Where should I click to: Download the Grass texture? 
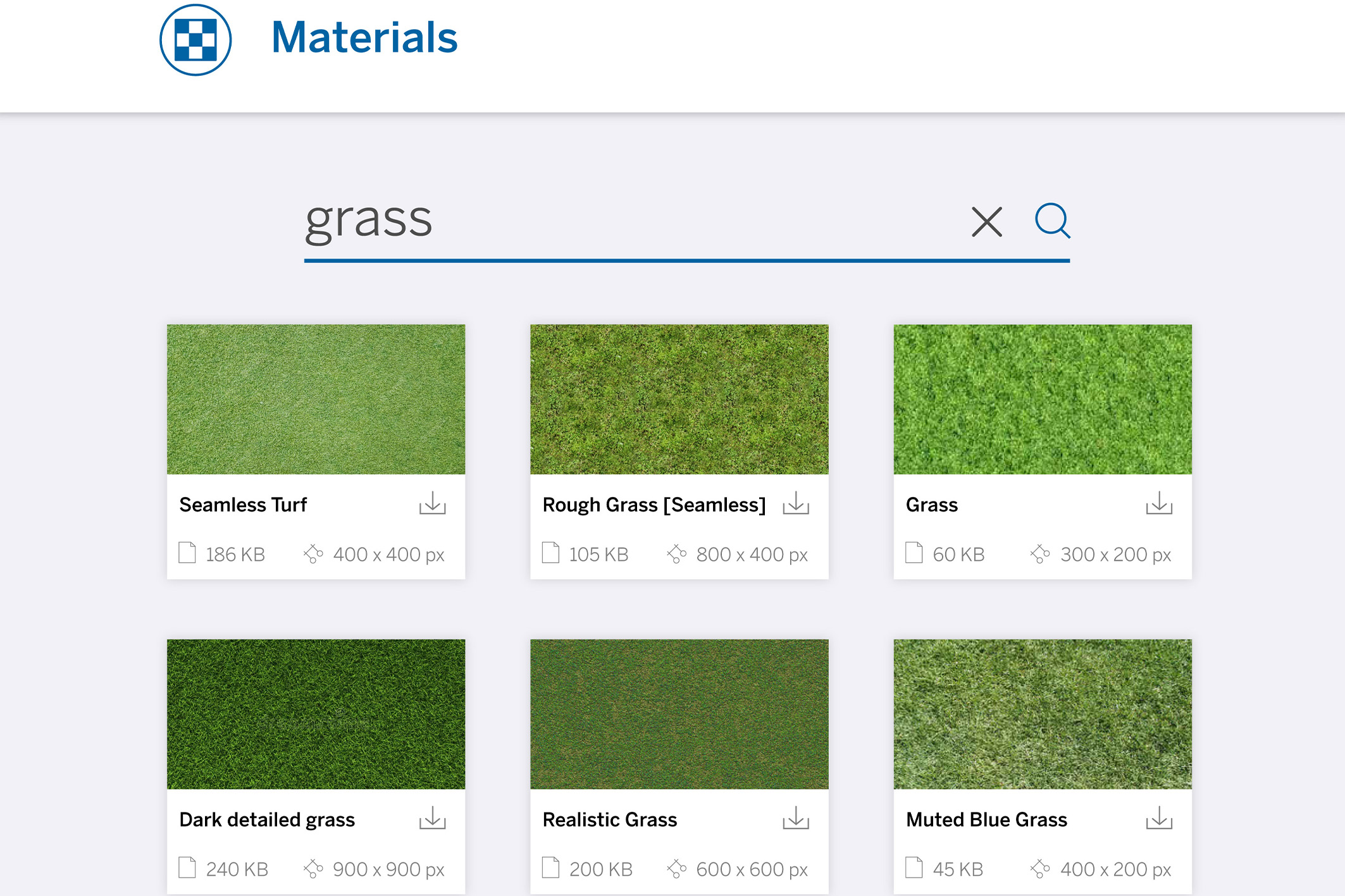1159,503
